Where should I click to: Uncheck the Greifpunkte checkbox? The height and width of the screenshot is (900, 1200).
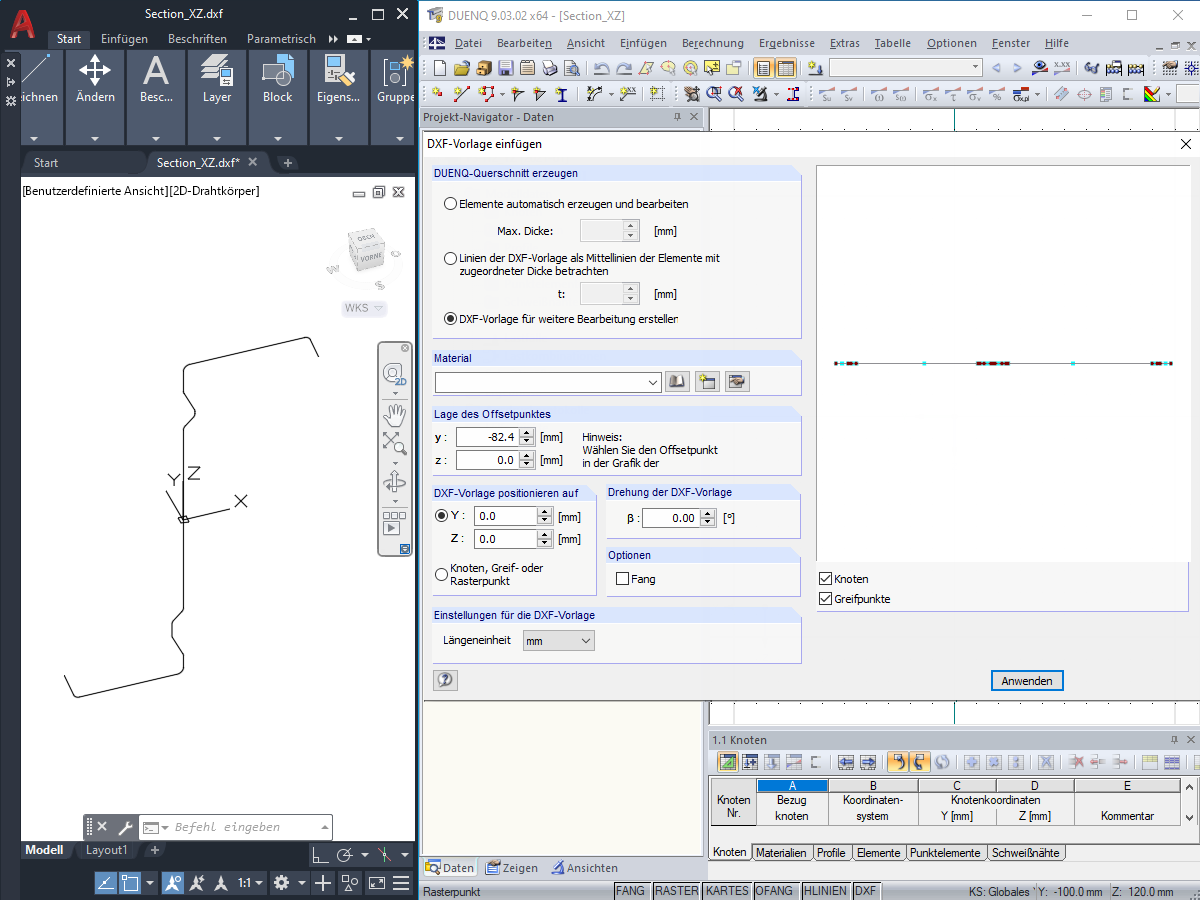825,599
